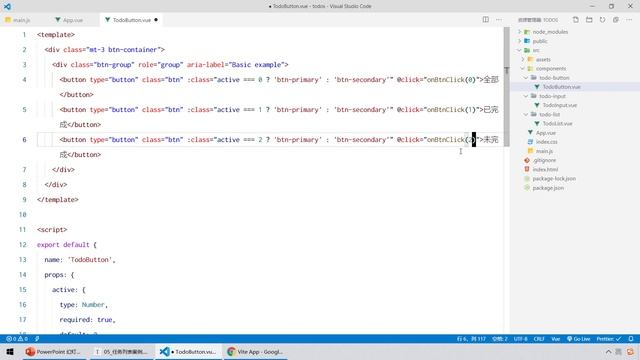Click the lightning icon in status bar
This screenshot has width=640, height=360.
[37, 339]
